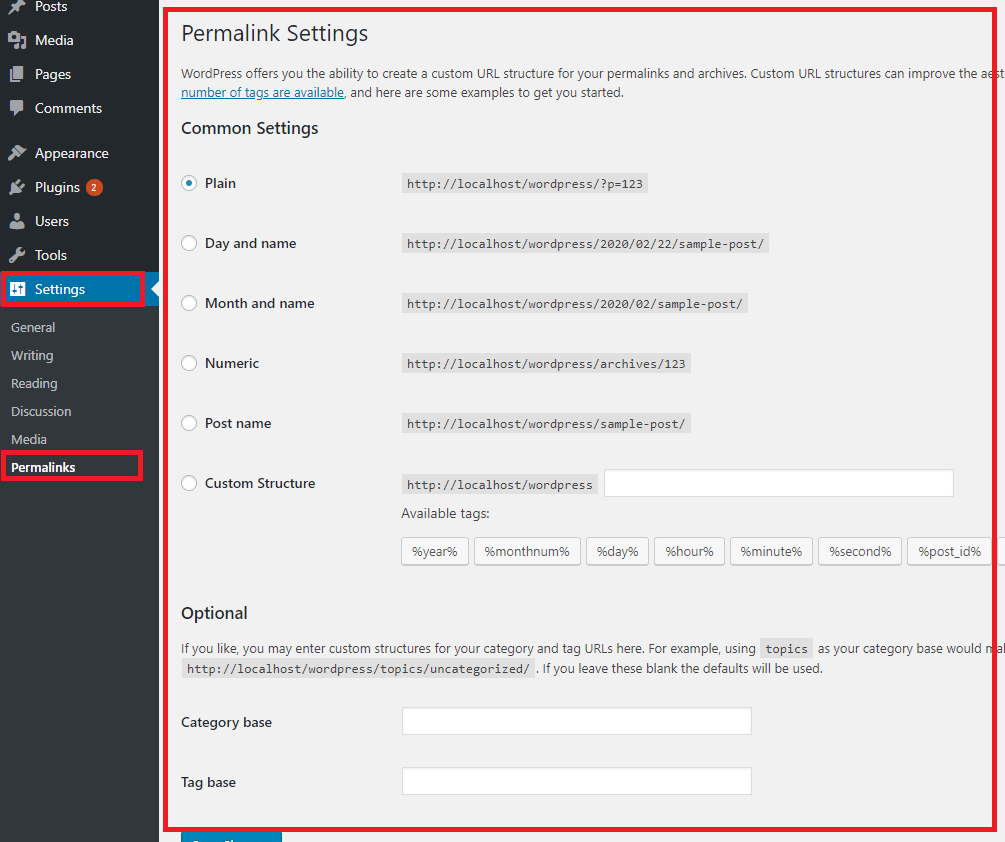Screen dimensions: 1005x842
Task: Insert the %hour% tag button
Action: (x=689, y=552)
